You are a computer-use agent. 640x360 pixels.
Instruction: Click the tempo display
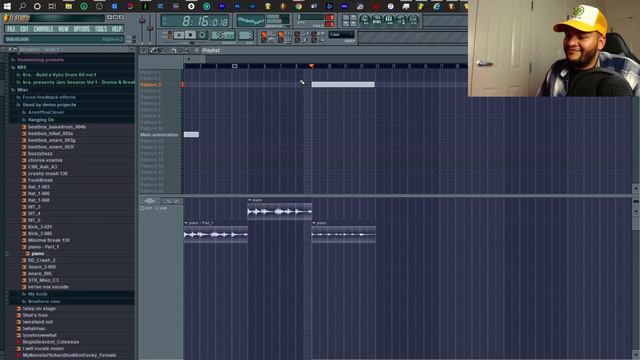pyautogui.click(x=223, y=36)
